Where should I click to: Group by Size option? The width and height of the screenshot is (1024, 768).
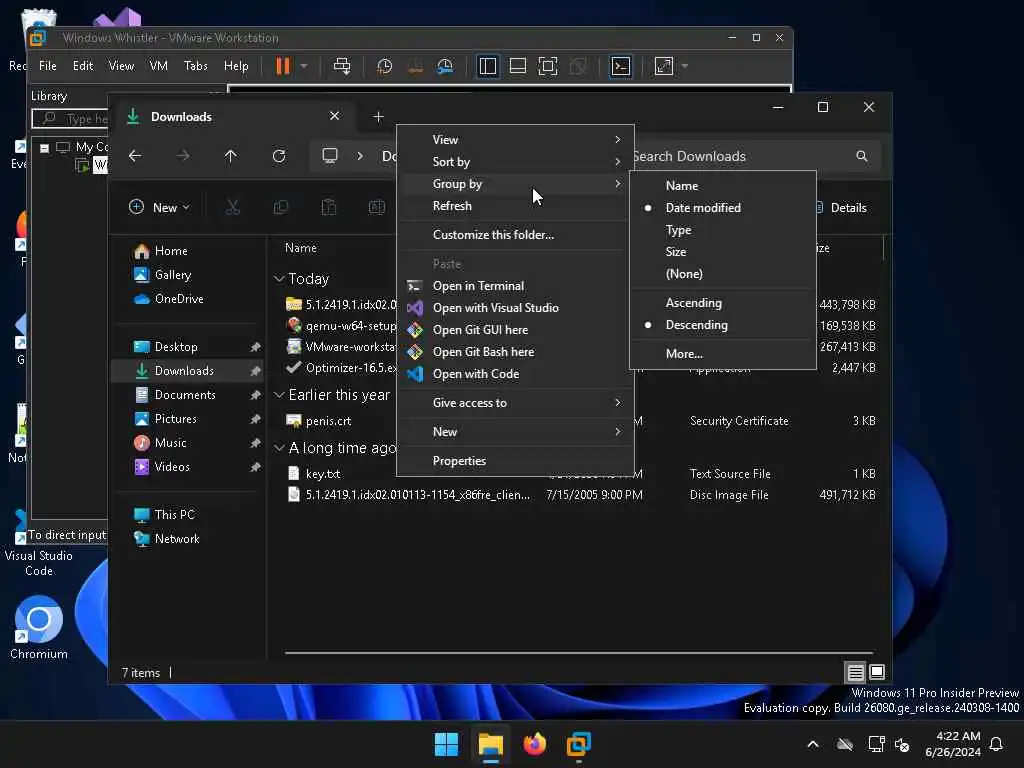[723, 252]
